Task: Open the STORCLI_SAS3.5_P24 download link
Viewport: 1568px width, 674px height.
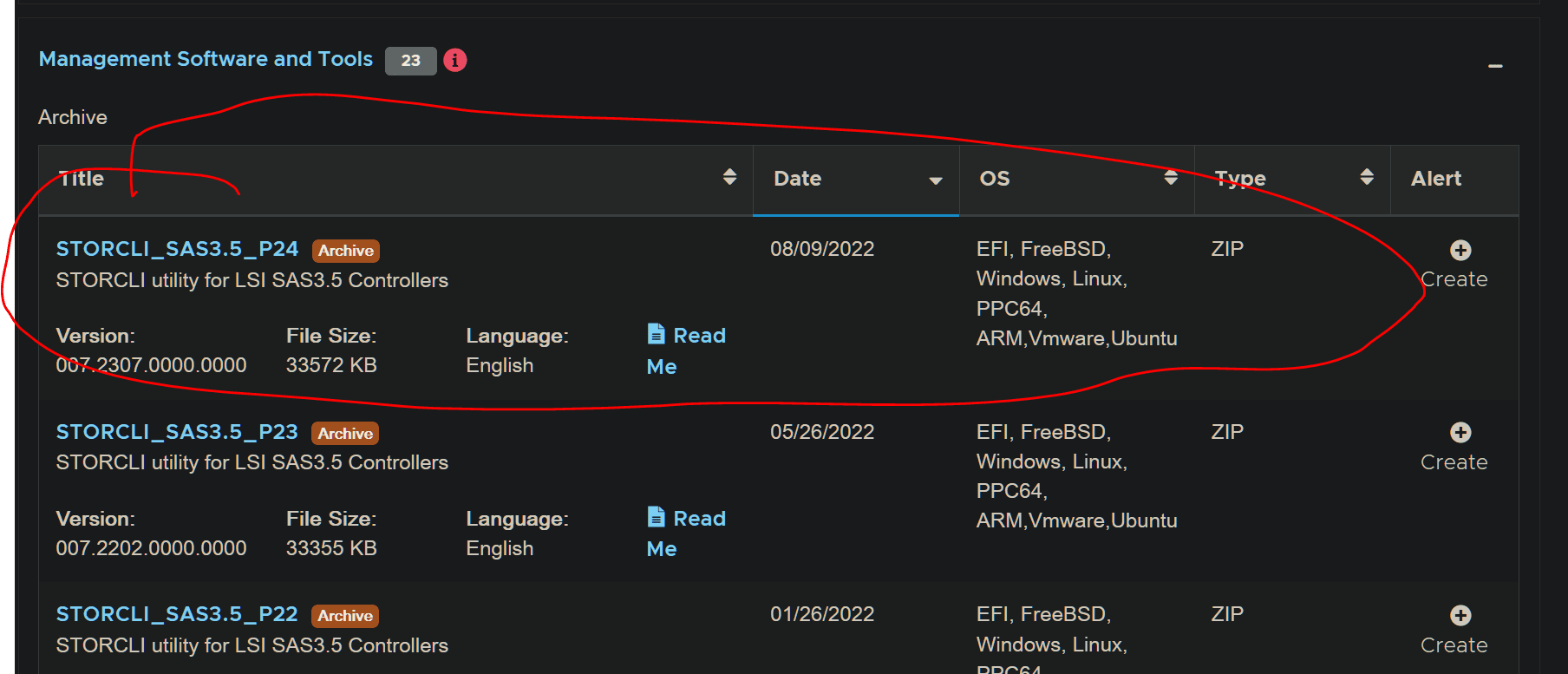Action: pos(177,249)
